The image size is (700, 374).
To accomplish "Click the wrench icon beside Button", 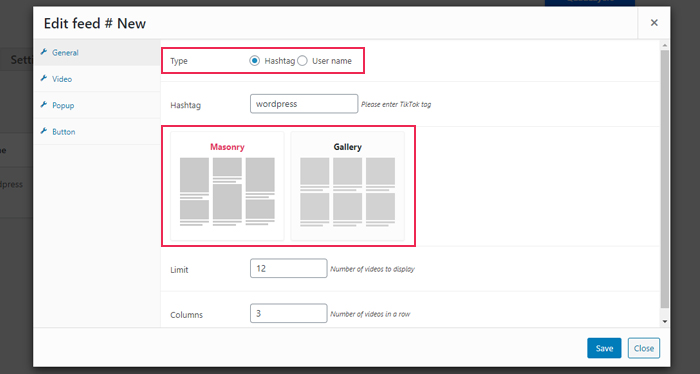I will click(x=44, y=131).
